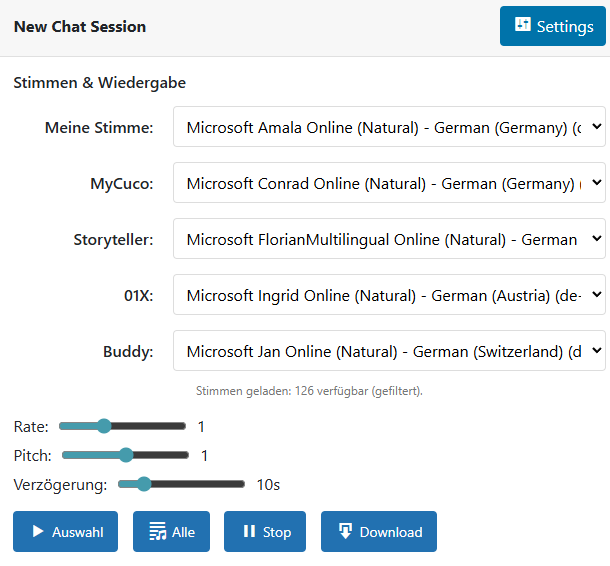This screenshot has height=566, width=610.
Task: Click the Download button
Action: point(379,531)
